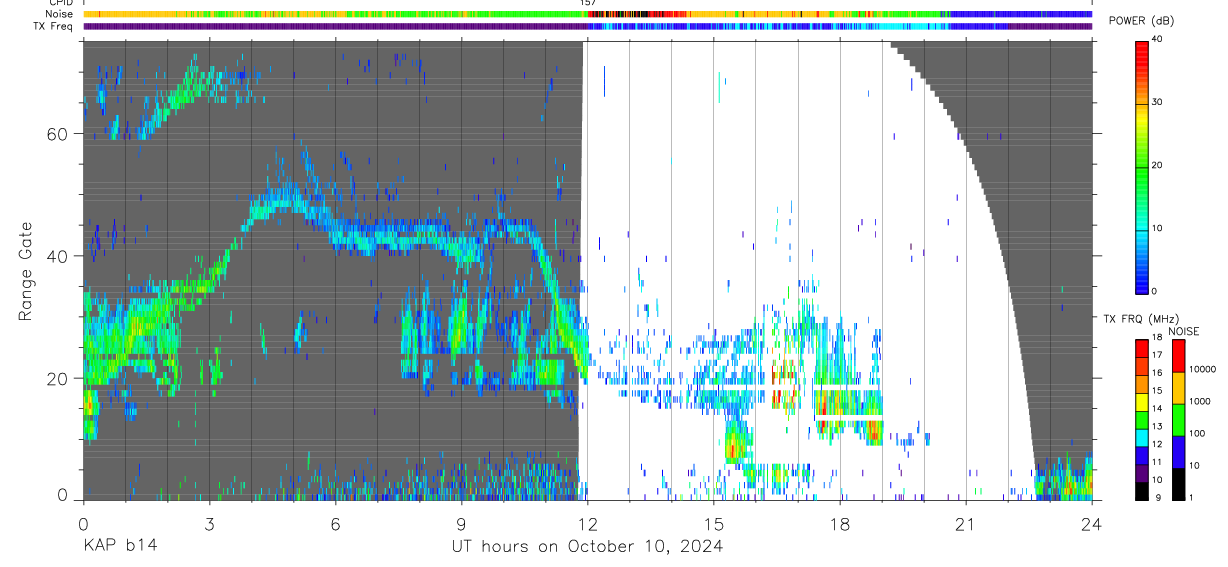
Task: Click the TX Freq row label at top left
Action: [54, 26]
